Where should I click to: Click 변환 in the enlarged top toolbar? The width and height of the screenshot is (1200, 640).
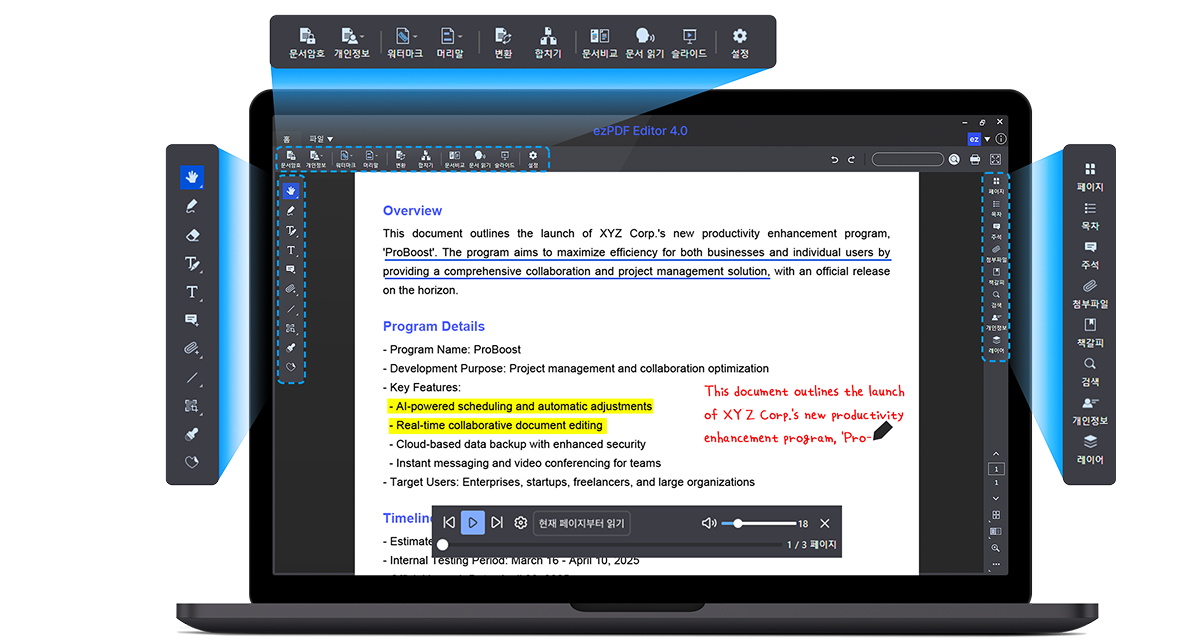click(503, 43)
